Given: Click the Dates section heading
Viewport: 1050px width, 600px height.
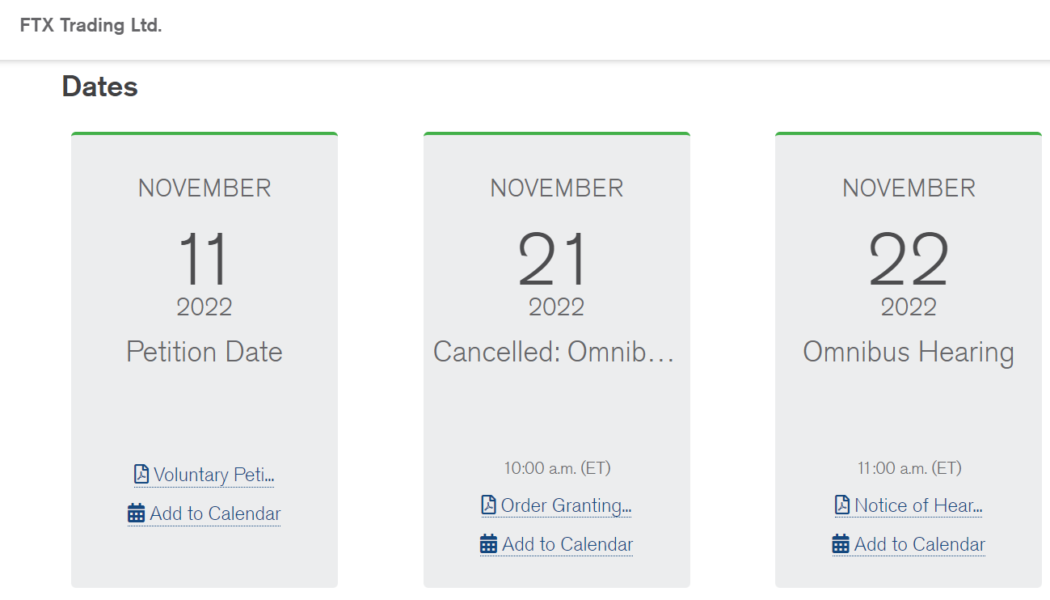Looking at the screenshot, I should 100,87.
